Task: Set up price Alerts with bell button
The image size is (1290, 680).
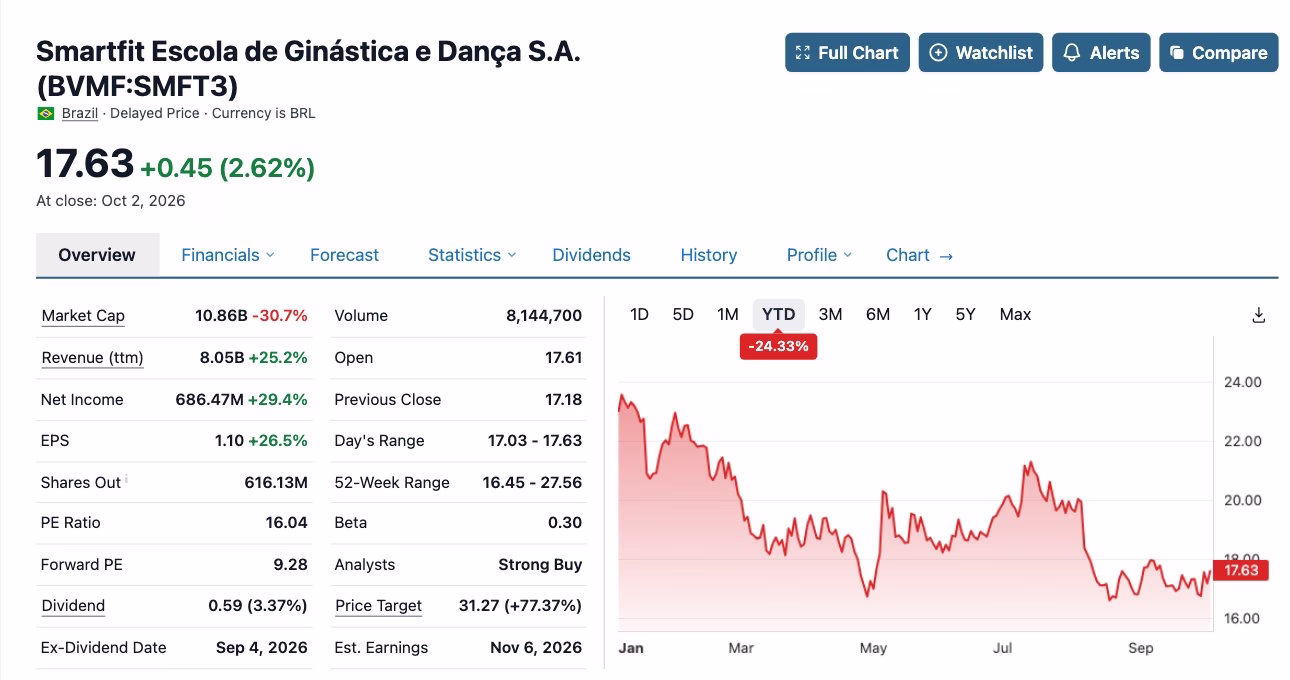Action: (x=1101, y=53)
